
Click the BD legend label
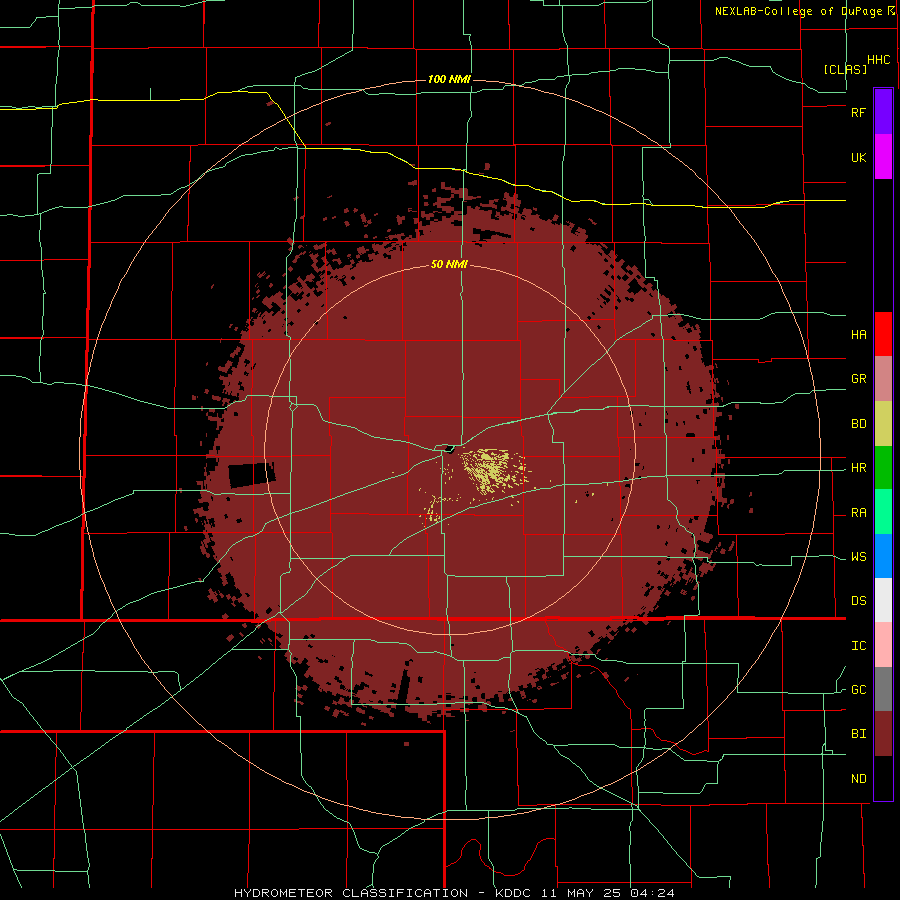[x=858, y=424]
